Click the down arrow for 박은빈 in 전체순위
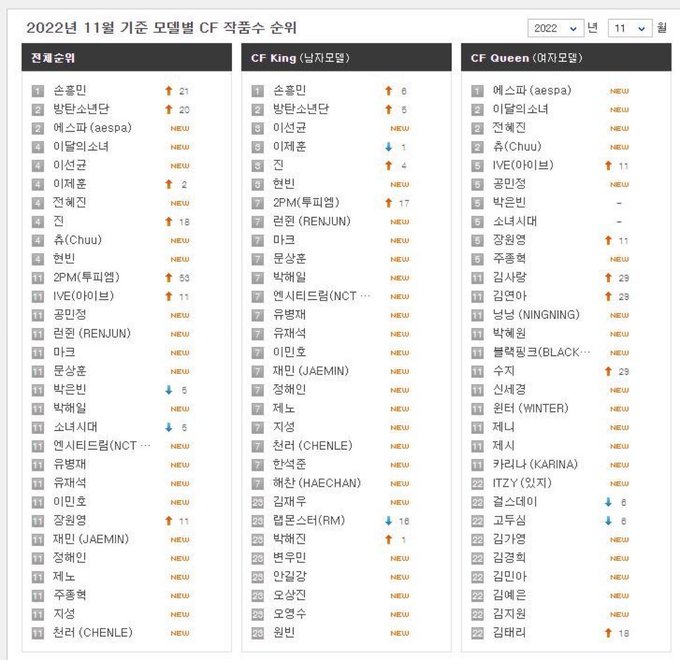Viewport: 680px width, 660px height. click(169, 390)
